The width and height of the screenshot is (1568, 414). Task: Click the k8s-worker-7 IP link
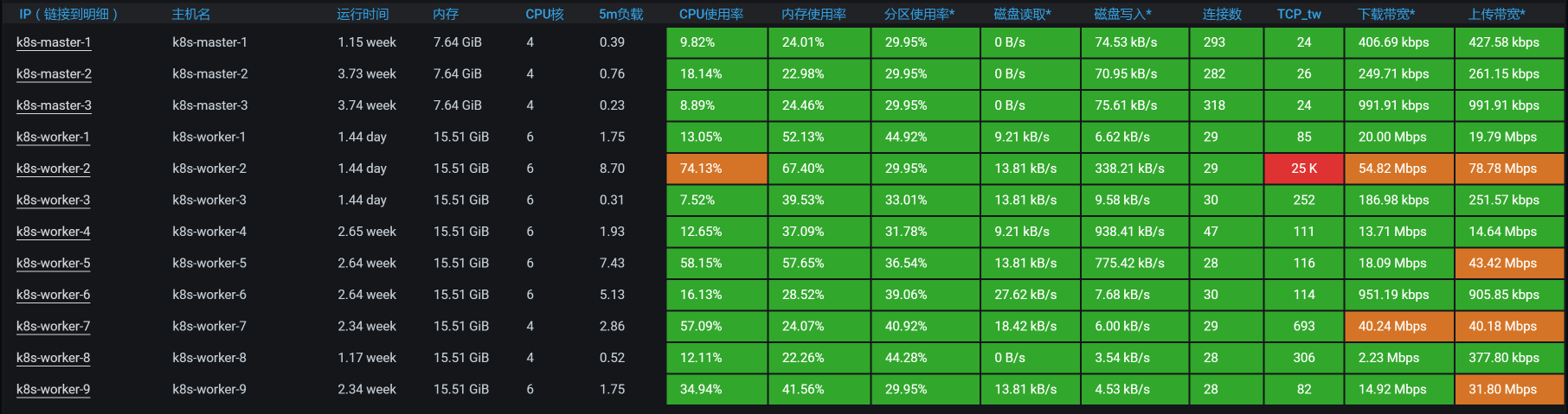coord(54,327)
